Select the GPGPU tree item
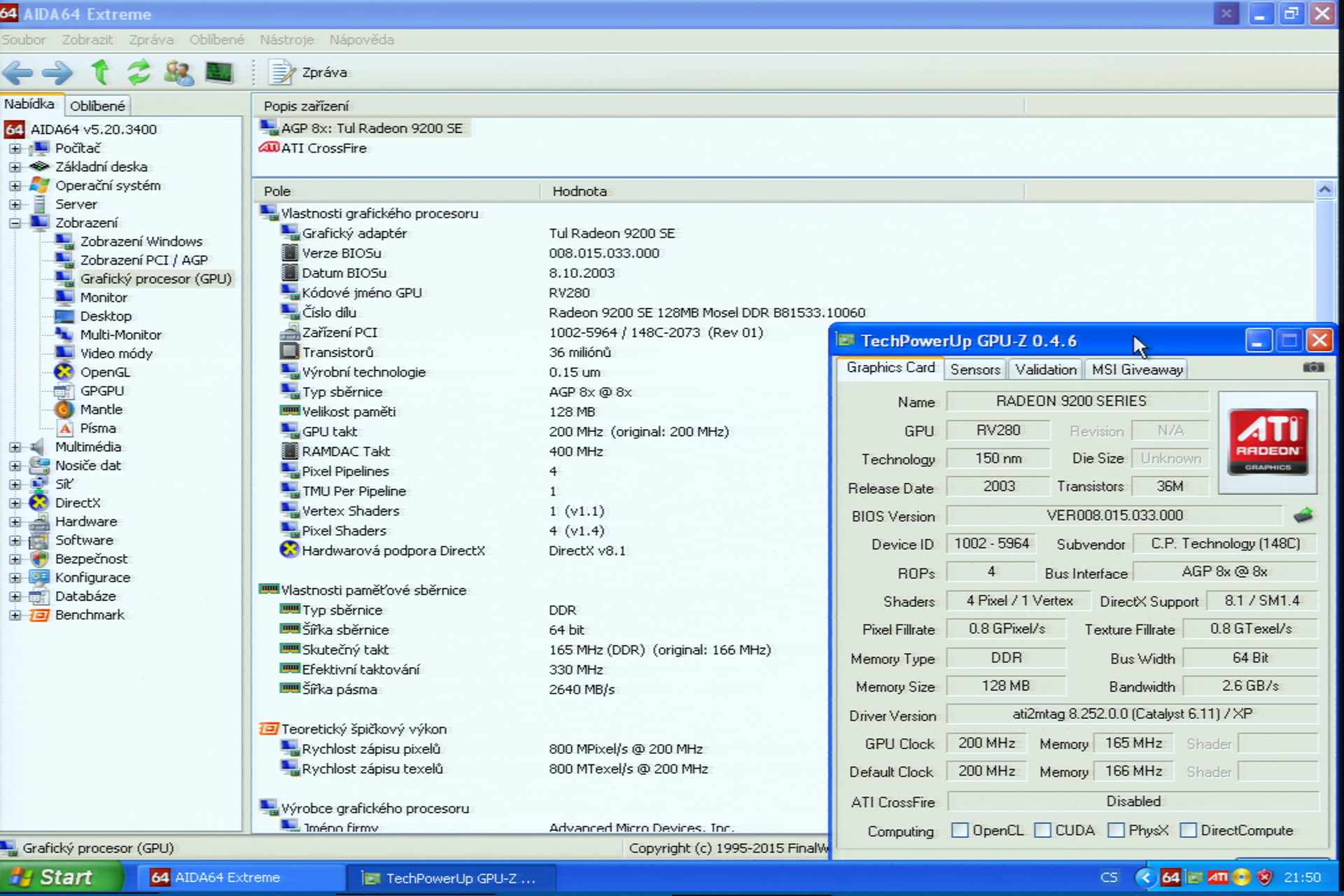The width and height of the screenshot is (1344, 896). pos(101,391)
